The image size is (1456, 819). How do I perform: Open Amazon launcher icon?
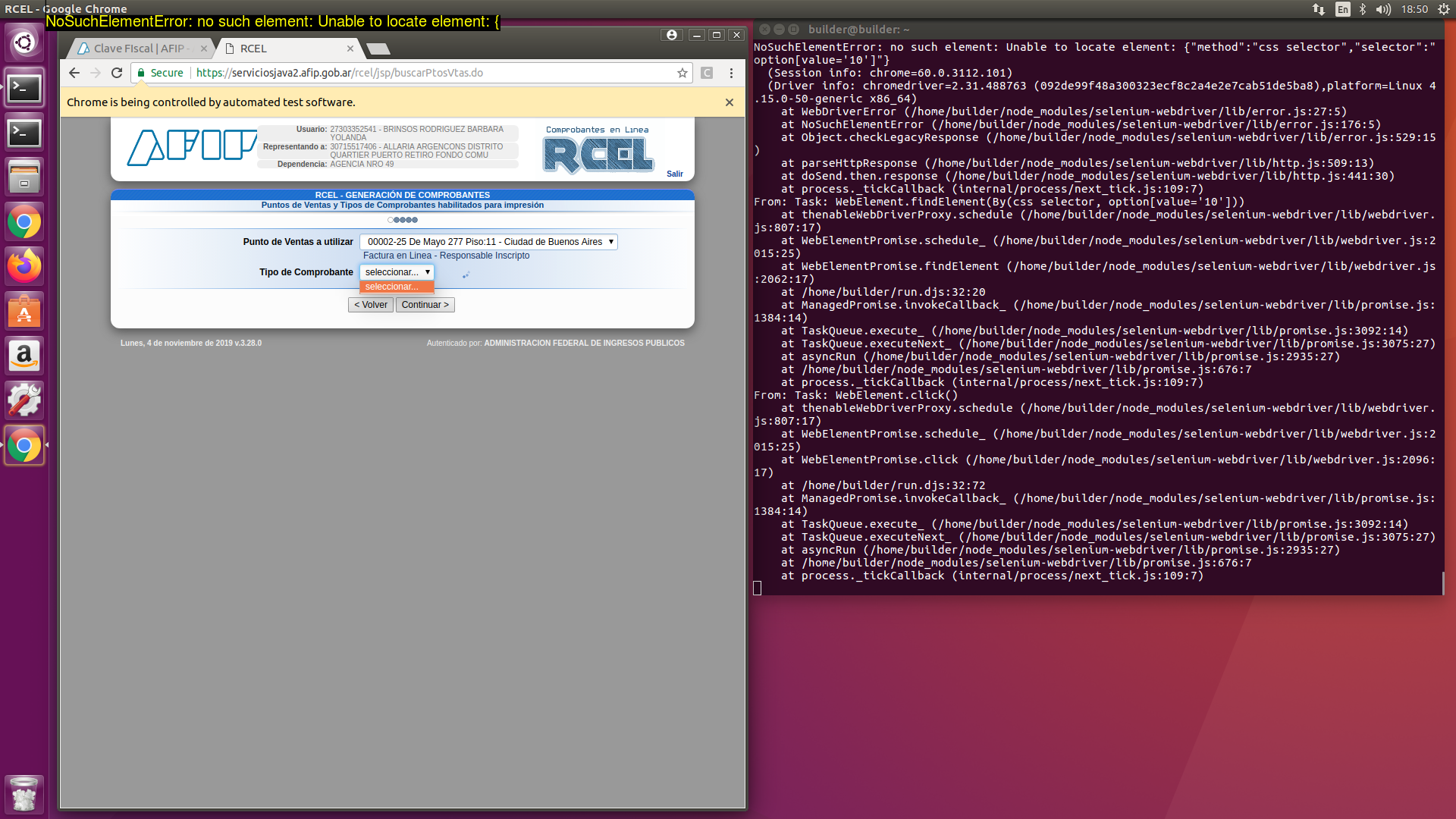pos(24,356)
